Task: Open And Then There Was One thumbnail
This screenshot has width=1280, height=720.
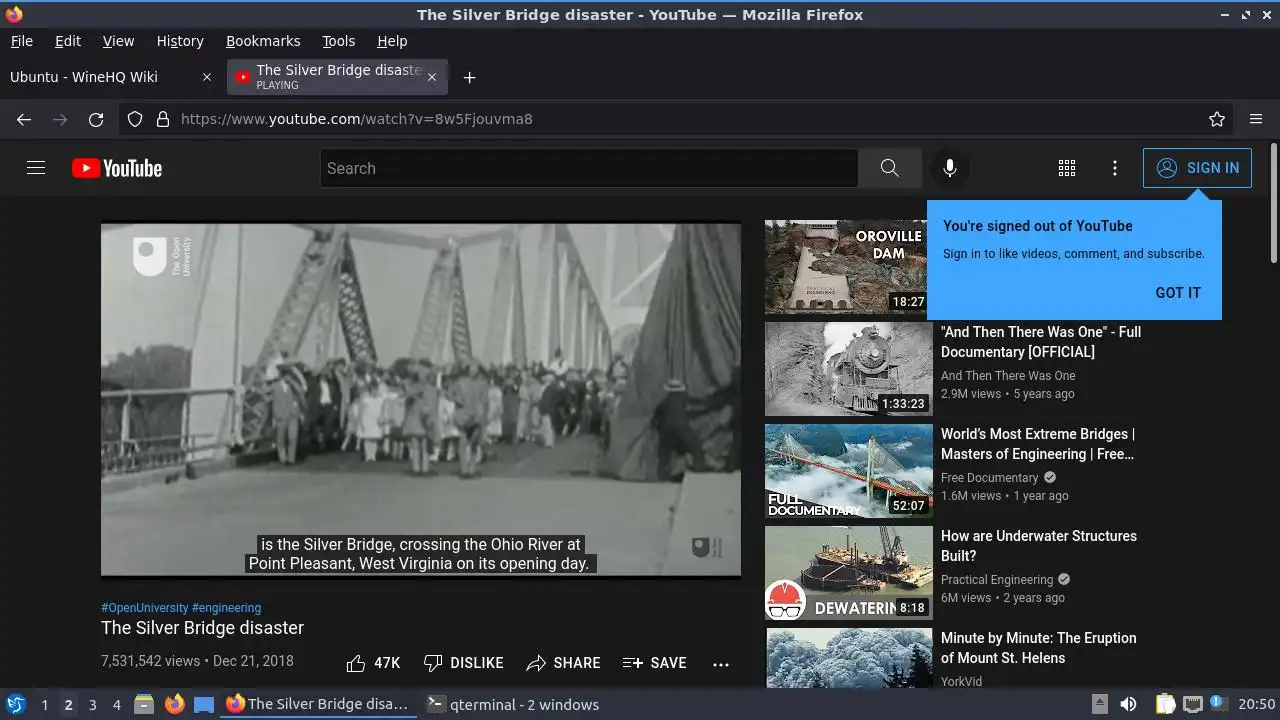Action: coord(849,369)
